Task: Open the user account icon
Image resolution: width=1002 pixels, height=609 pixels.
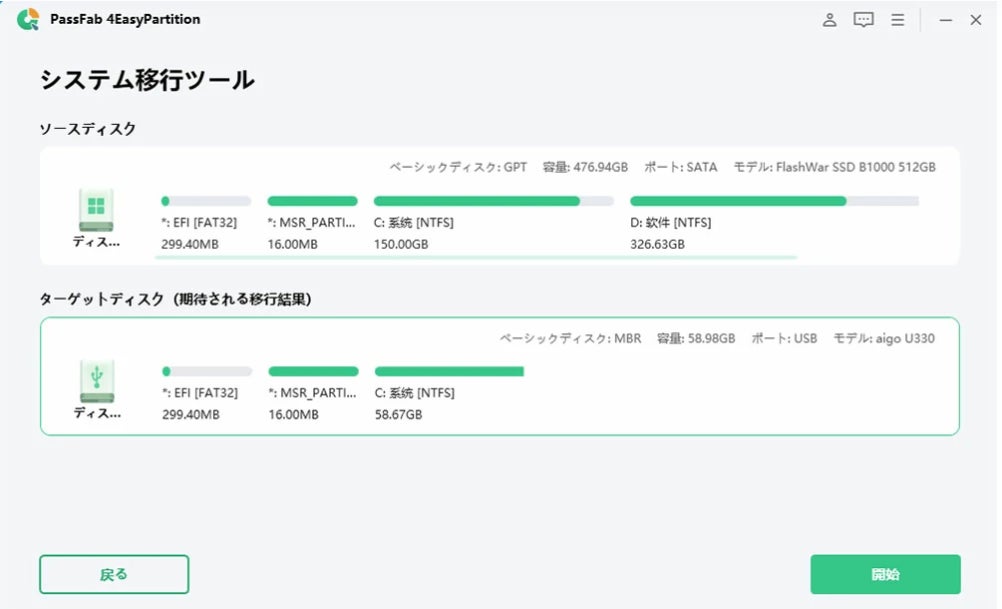Action: tap(829, 19)
